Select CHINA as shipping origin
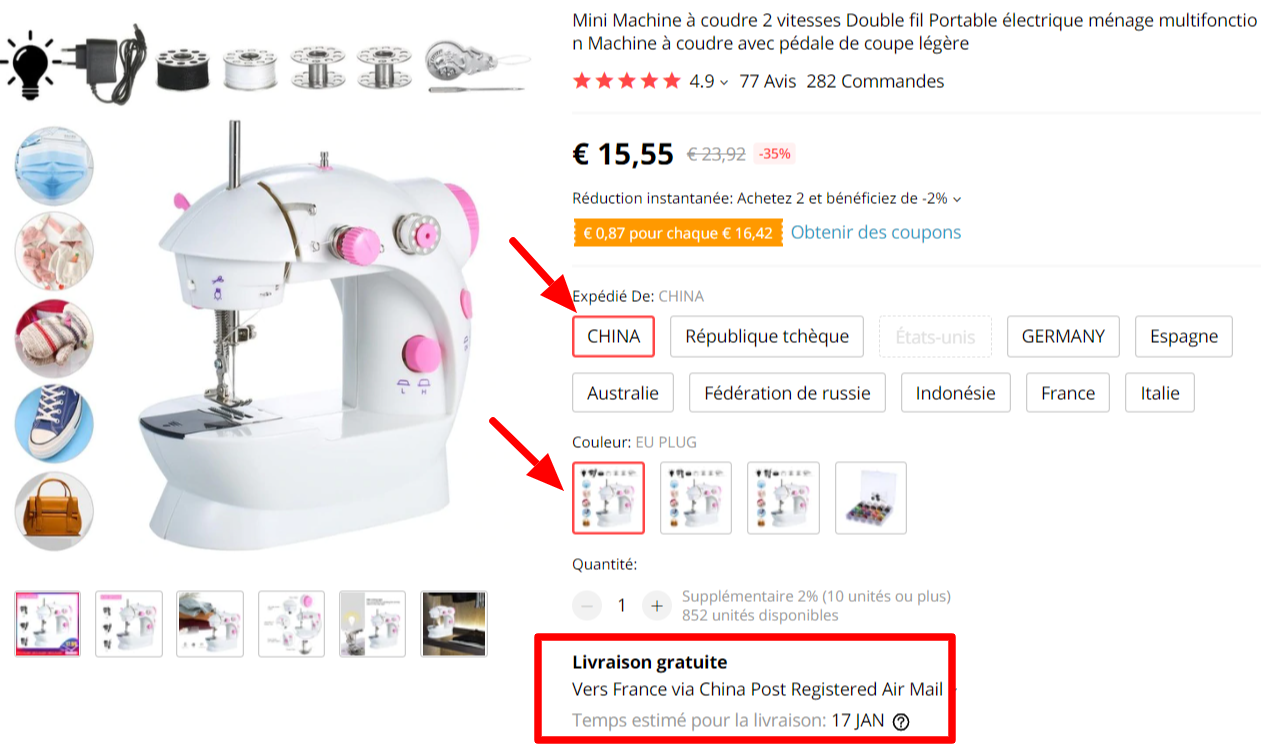Viewport: 1287px width, 755px height. point(613,336)
